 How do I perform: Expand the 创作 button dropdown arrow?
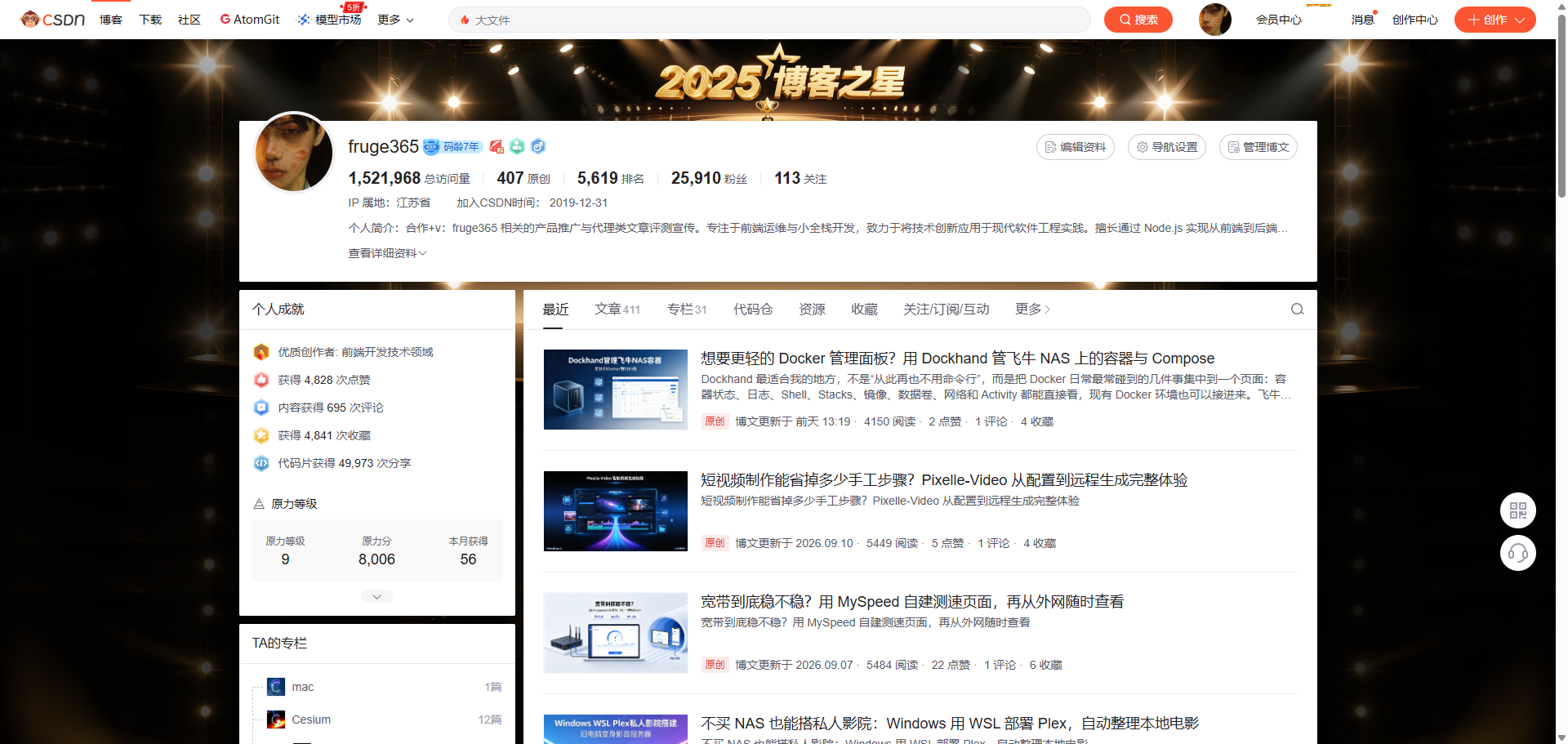coord(1520,20)
